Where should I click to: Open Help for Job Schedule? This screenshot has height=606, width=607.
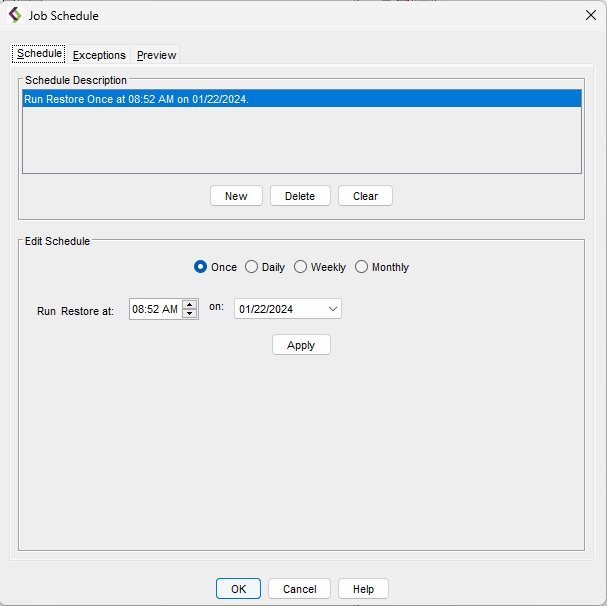tap(363, 589)
